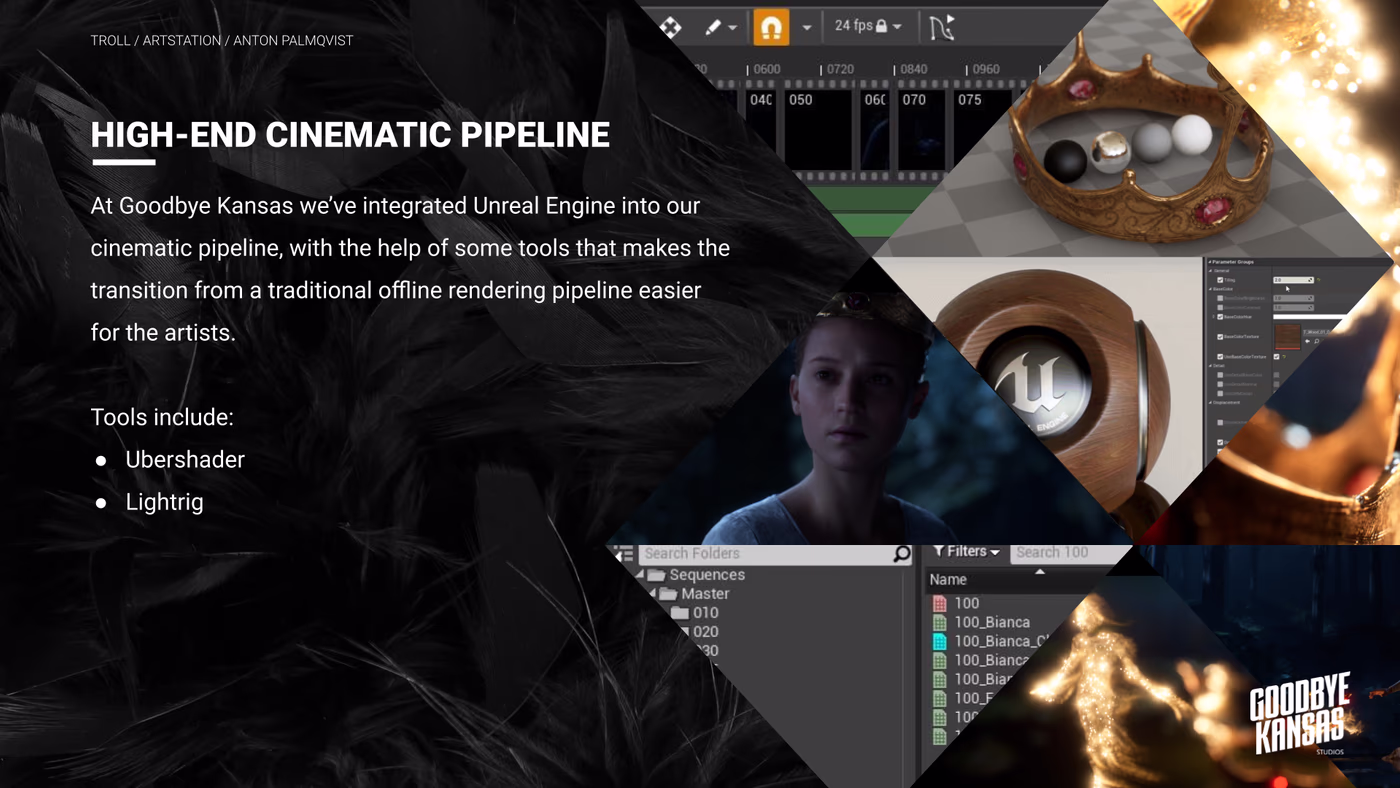The width and height of the screenshot is (1400, 788).
Task: Click the browse magnifier icon under texture name
Action: coord(1316,341)
